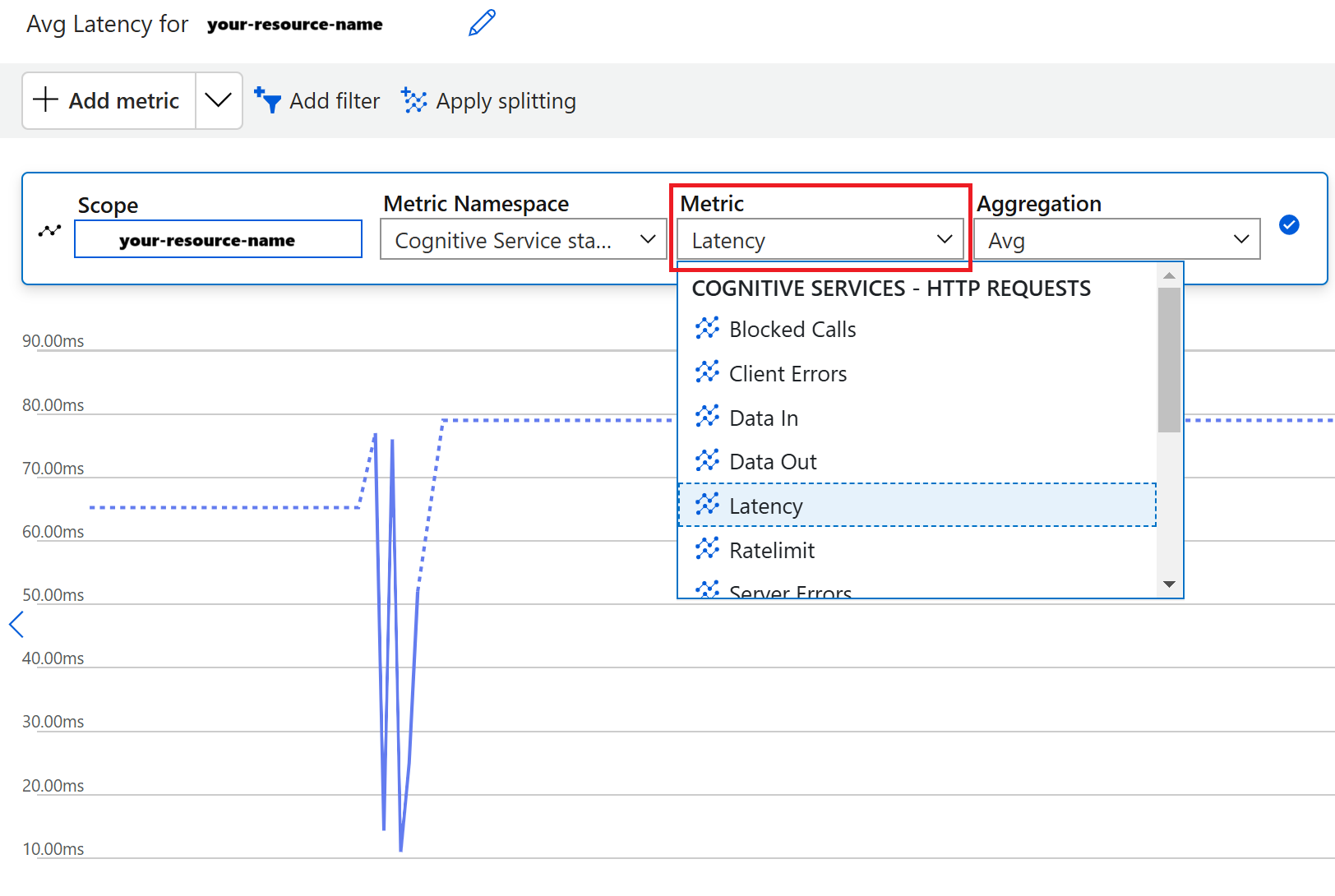Click the pencil edit title icon
This screenshot has width=1335, height=896.
click(482, 23)
